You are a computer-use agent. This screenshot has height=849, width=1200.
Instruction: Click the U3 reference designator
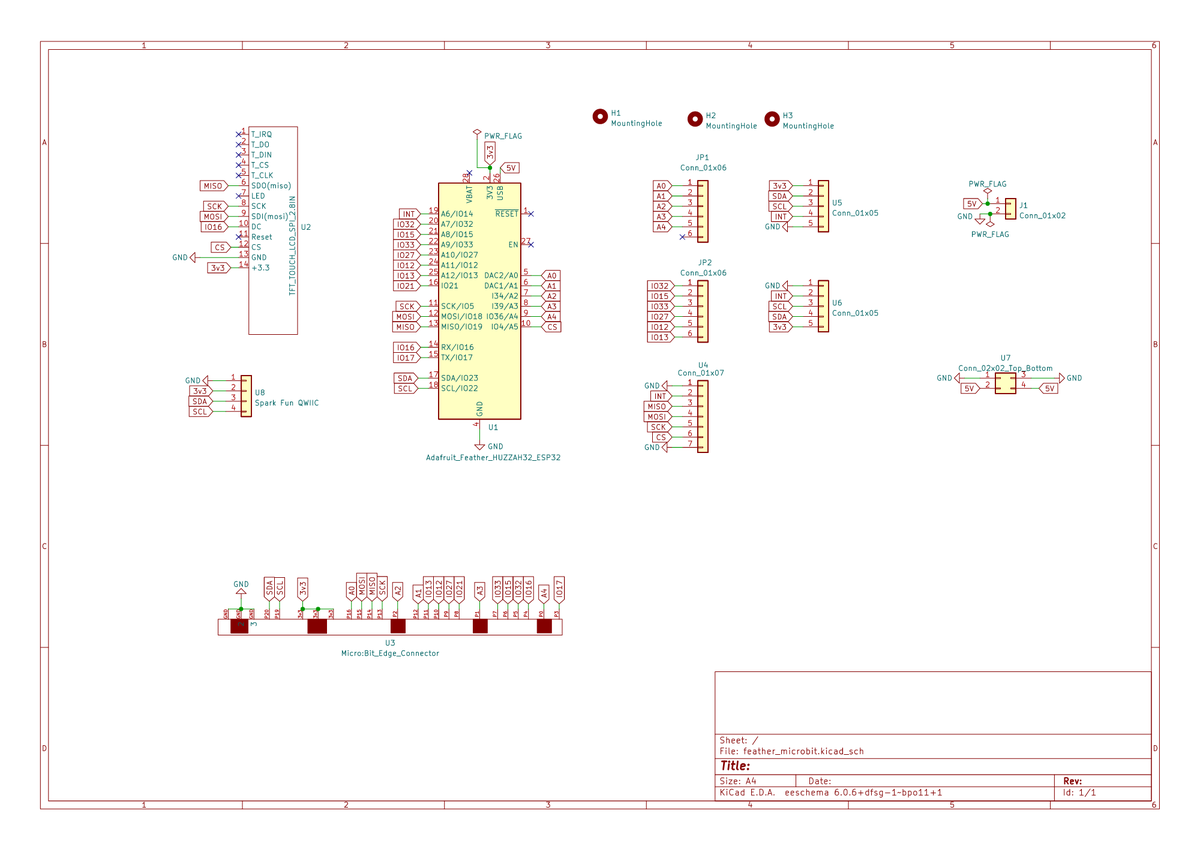click(390, 643)
